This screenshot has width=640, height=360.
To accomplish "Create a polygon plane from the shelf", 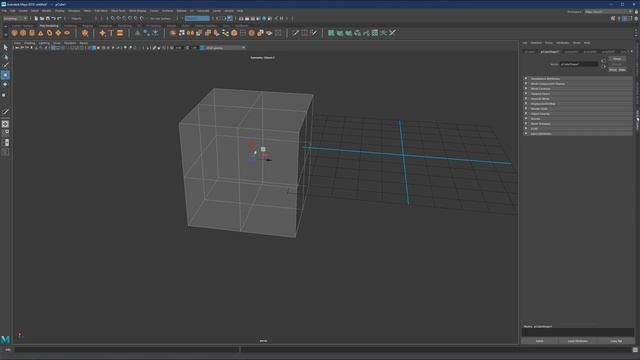I will click(x=58, y=33).
